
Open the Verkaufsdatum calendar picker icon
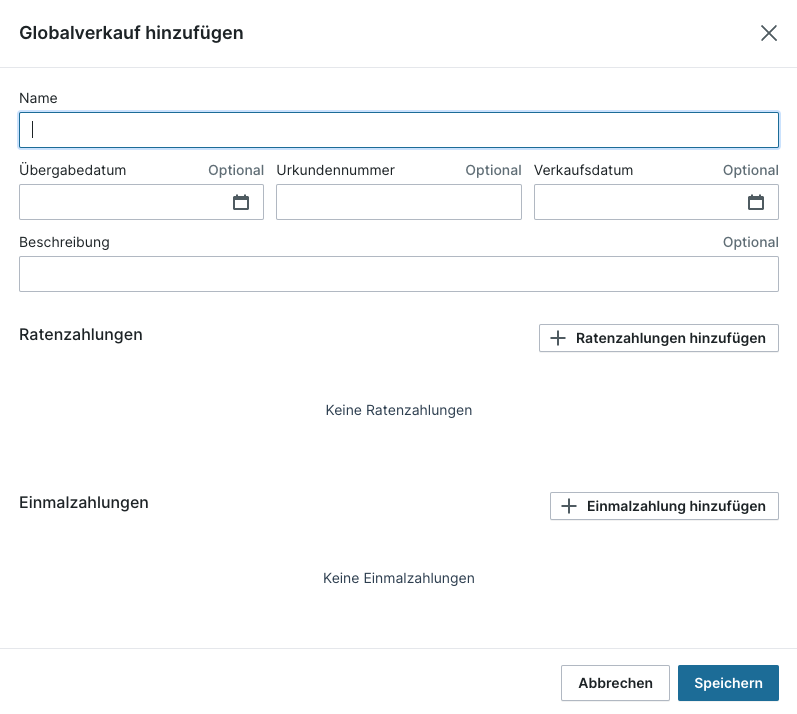[756, 202]
